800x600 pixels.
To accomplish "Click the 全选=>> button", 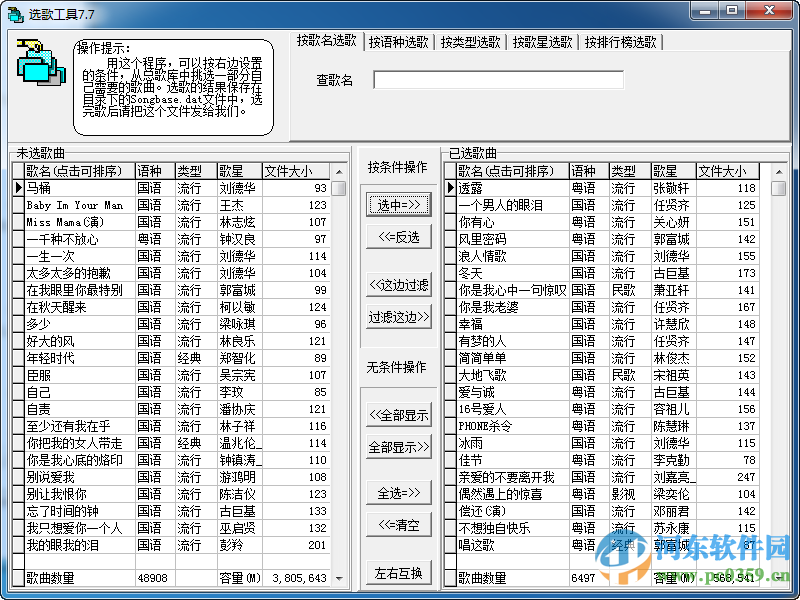I will pos(399,493).
